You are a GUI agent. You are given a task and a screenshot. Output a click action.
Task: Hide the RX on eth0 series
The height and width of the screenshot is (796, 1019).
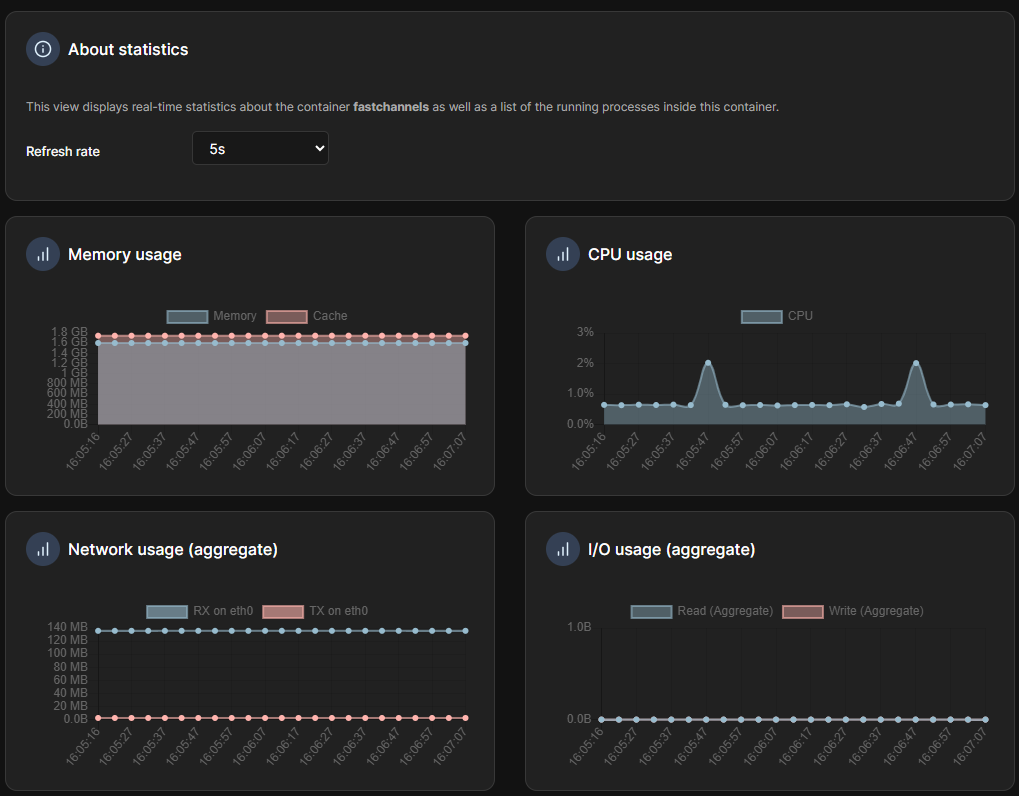click(x=200, y=611)
